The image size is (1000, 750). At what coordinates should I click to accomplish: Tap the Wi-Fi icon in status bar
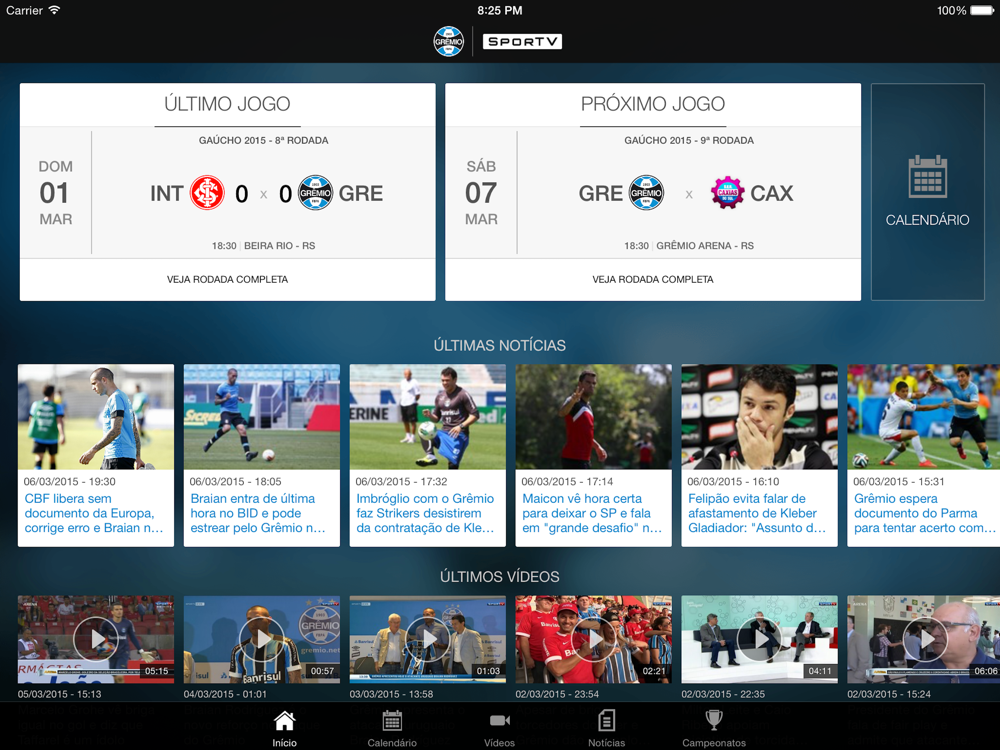[x=54, y=10]
